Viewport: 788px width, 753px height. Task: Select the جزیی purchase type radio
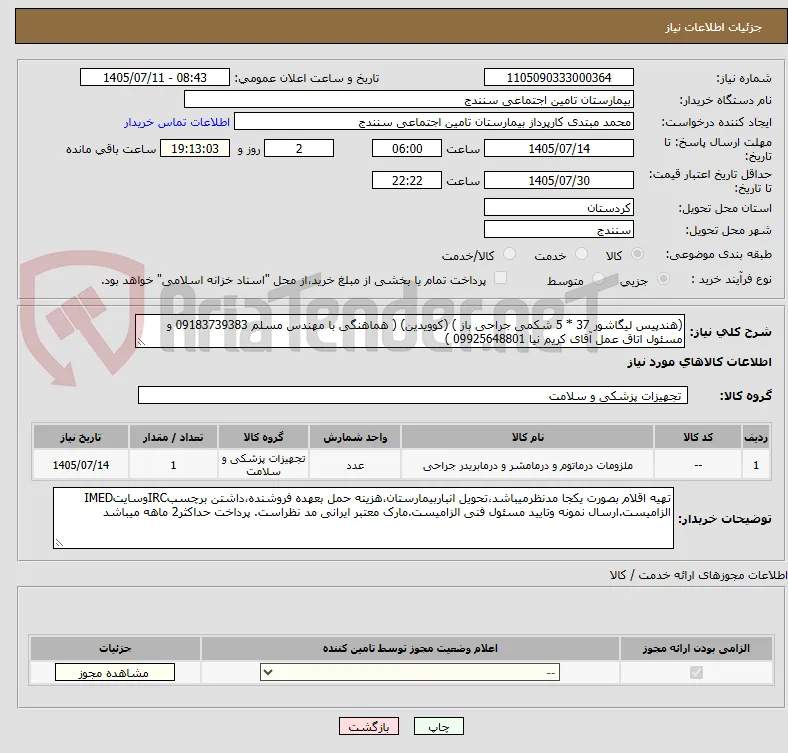[x=663, y=278]
